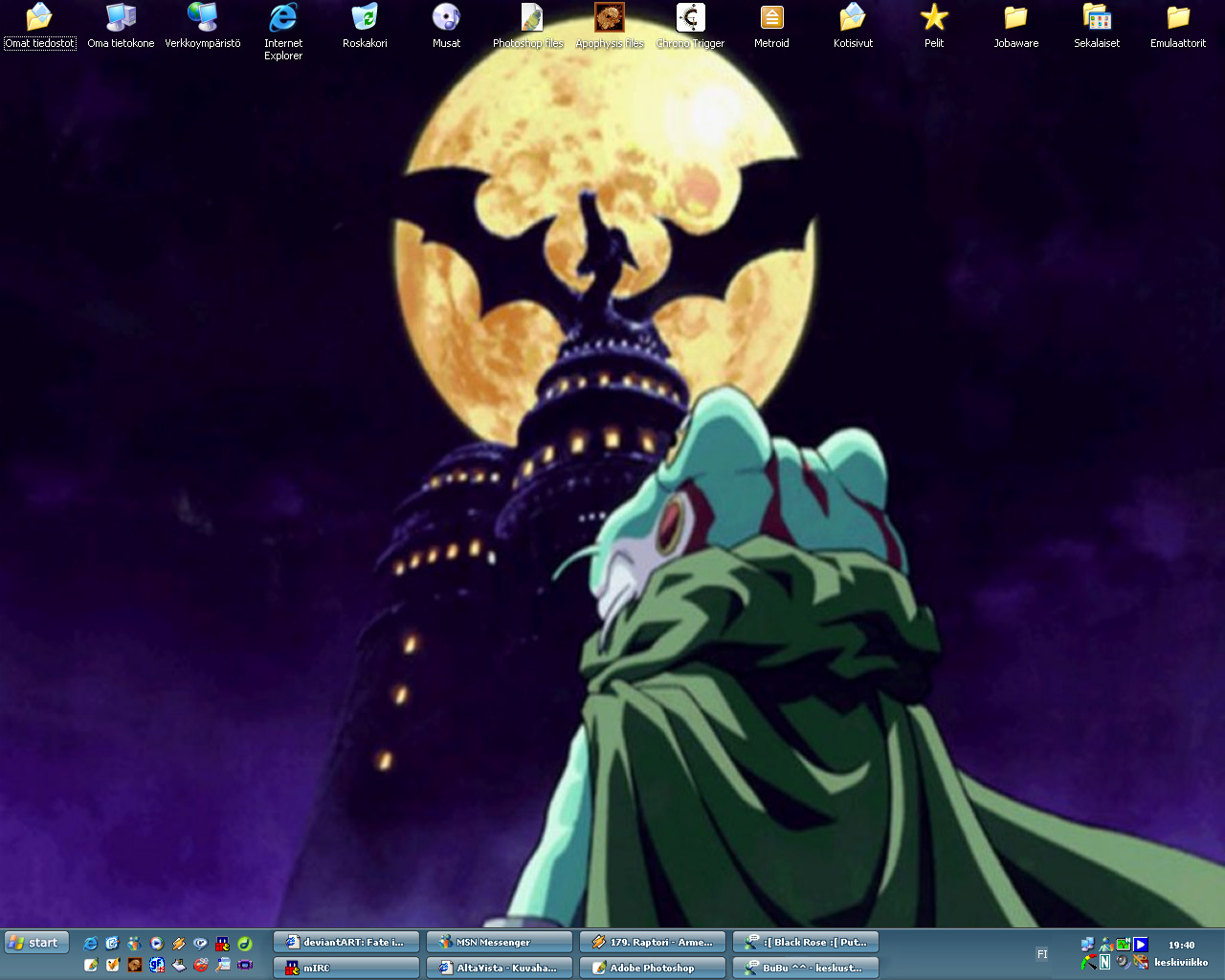This screenshot has width=1225, height=980.
Task: Click the green monitor graph tray icon
Action: coord(1124,945)
